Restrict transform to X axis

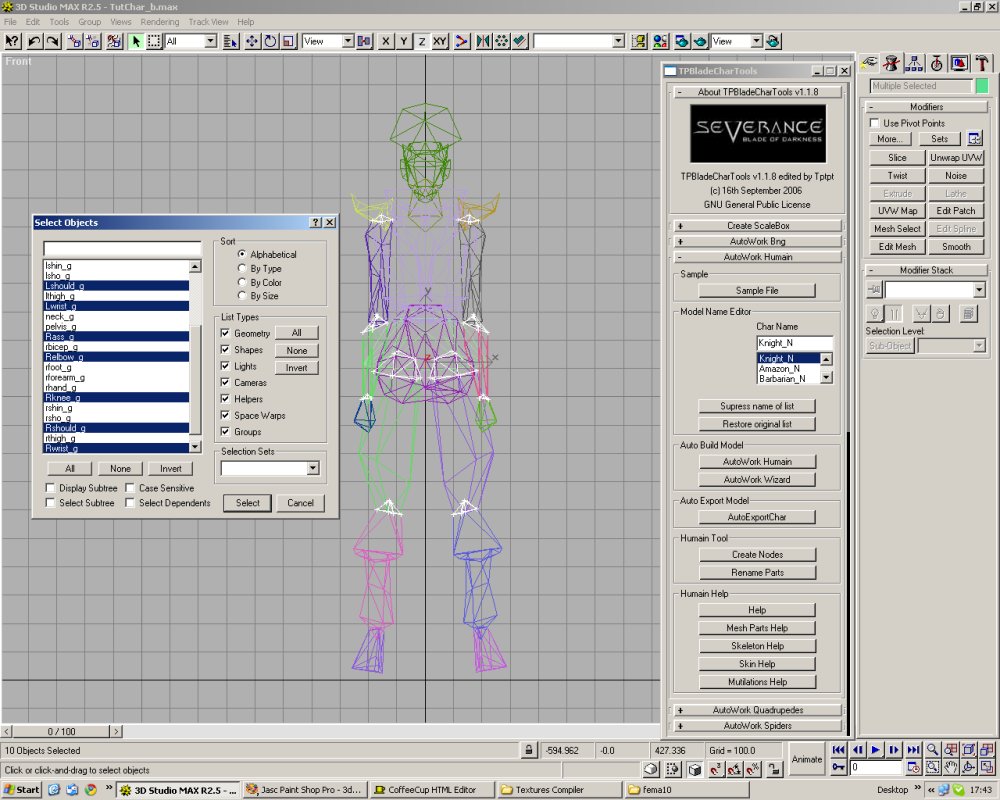point(385,41)
